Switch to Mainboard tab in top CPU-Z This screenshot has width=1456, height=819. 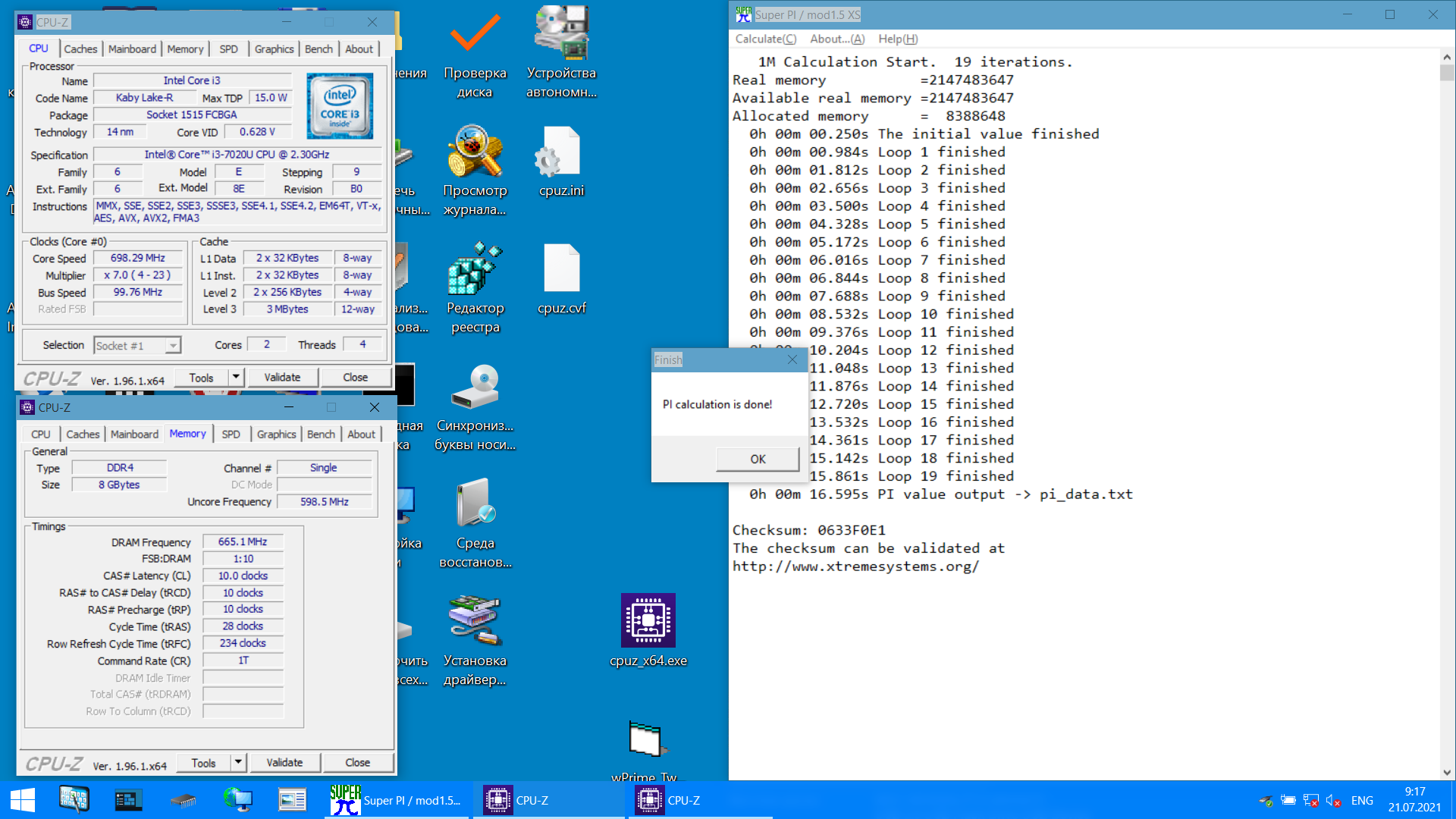point(132,49)
